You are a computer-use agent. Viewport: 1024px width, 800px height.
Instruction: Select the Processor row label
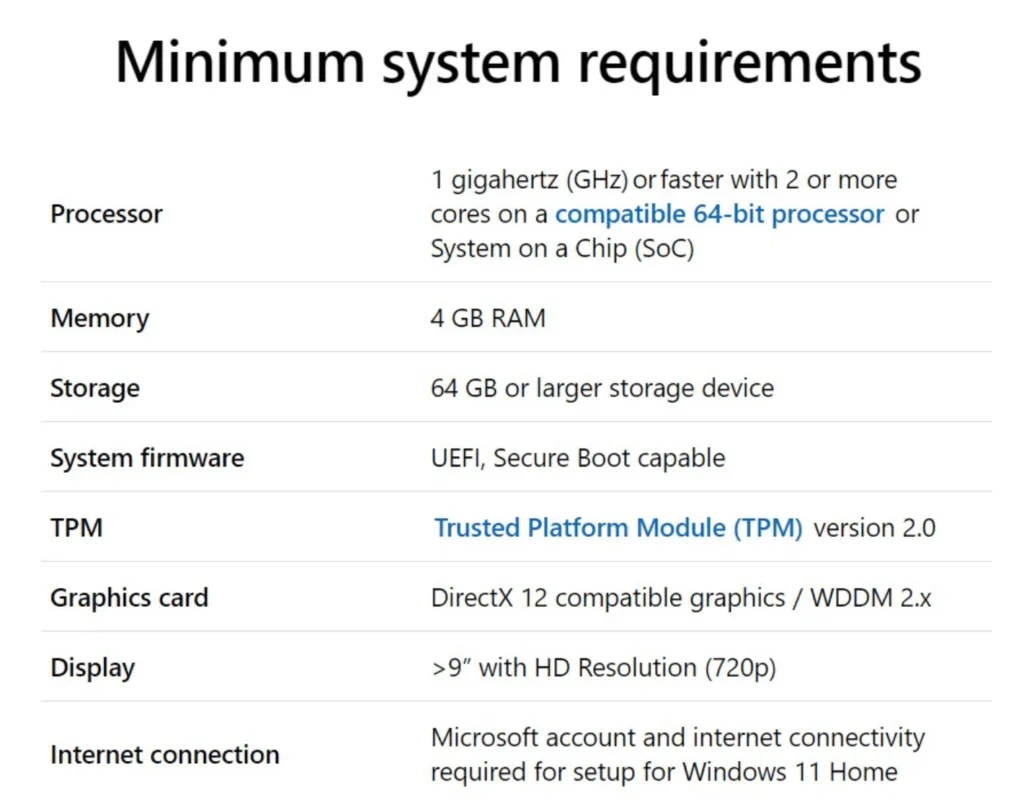(x=106, y=214)
